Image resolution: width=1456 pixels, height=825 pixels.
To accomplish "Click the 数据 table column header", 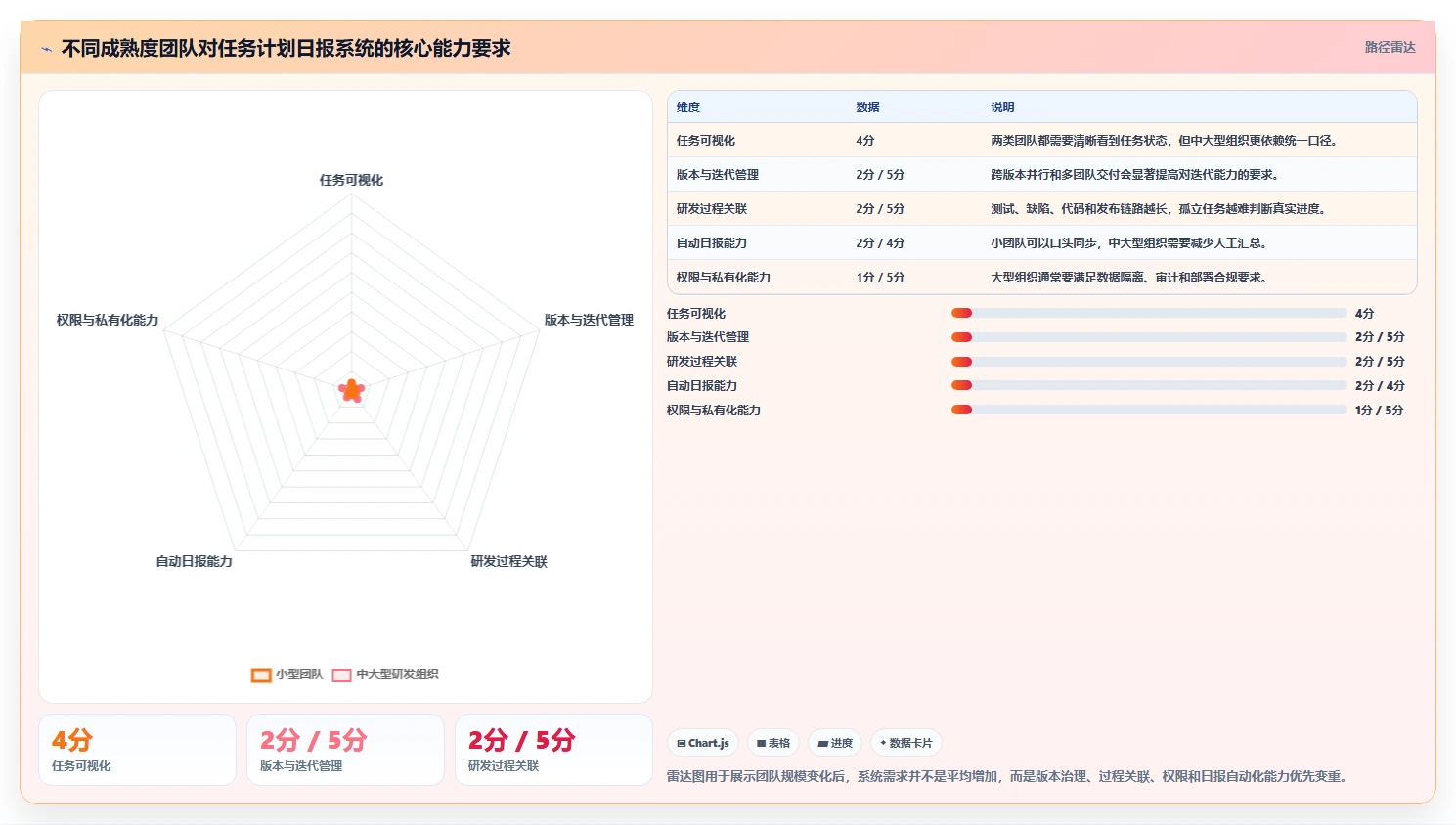I will (867, 108).
